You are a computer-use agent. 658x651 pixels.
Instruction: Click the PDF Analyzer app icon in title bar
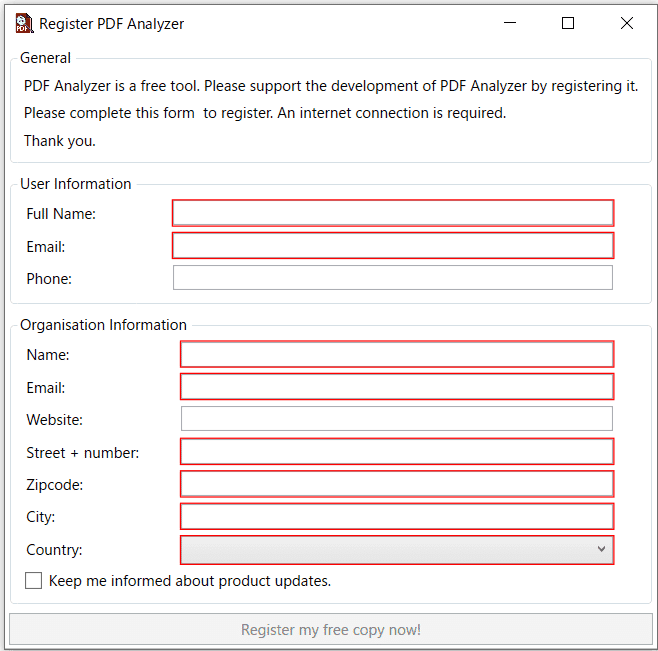[x=24, y=24]
